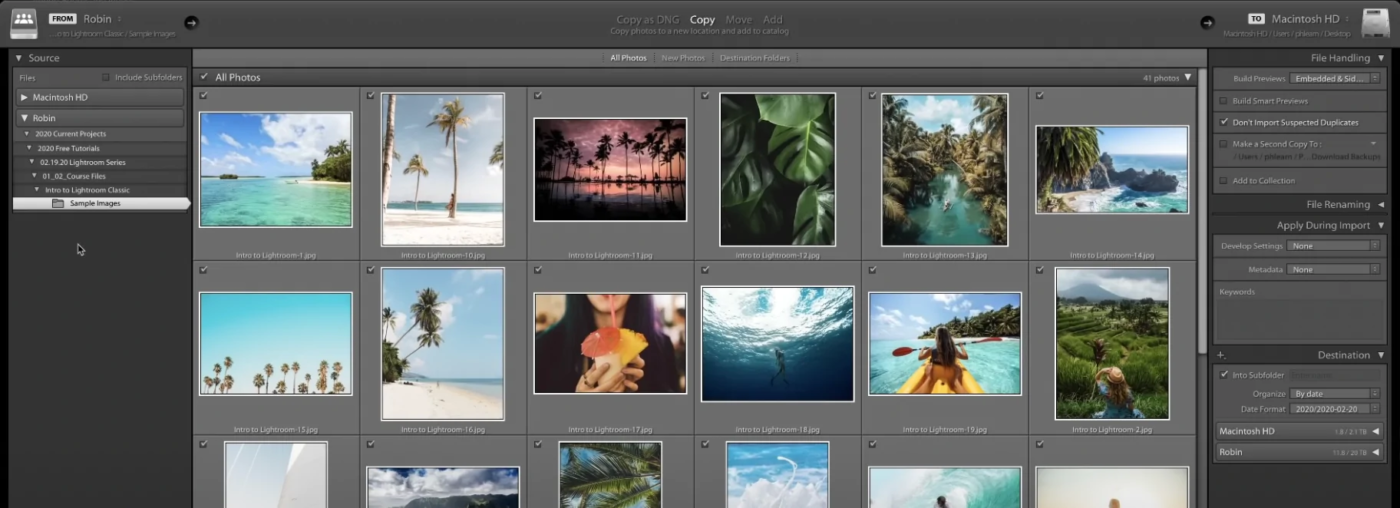Click the plus icon beside Destination

[x=1220, y=355]
